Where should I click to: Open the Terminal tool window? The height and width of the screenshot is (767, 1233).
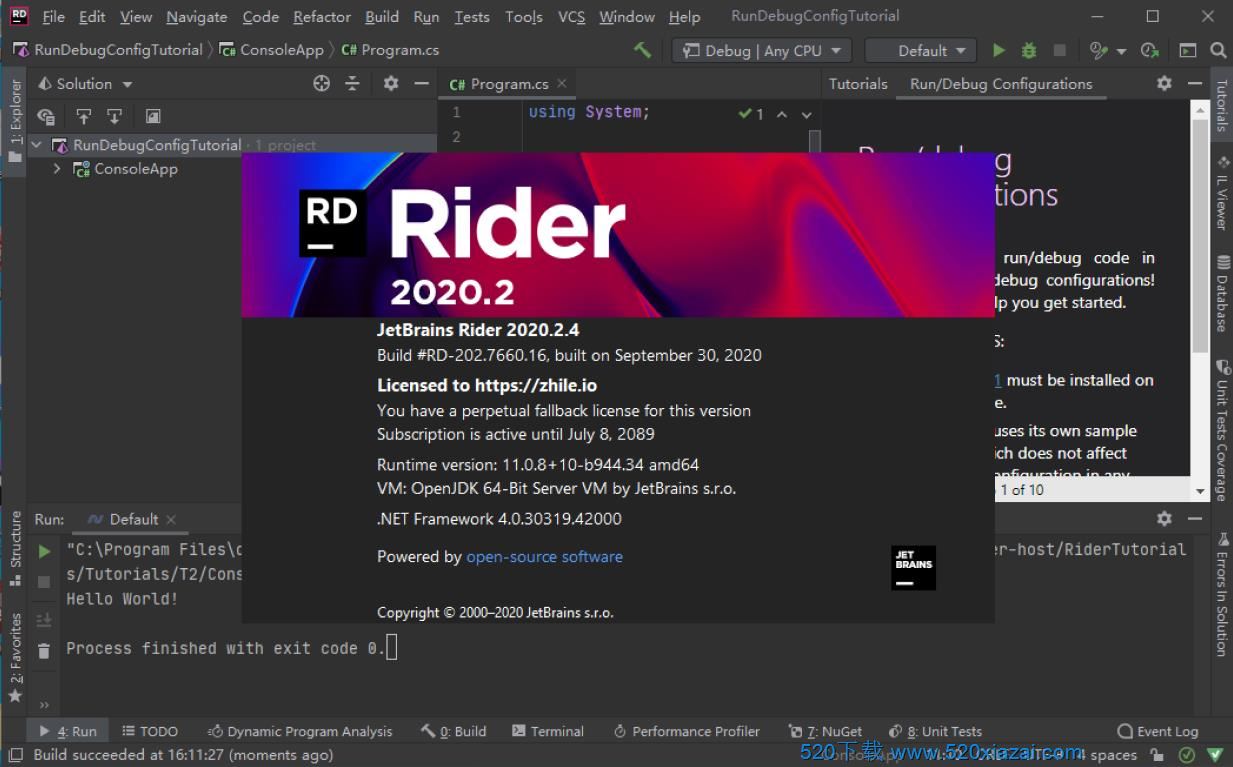tap(548, 731)
